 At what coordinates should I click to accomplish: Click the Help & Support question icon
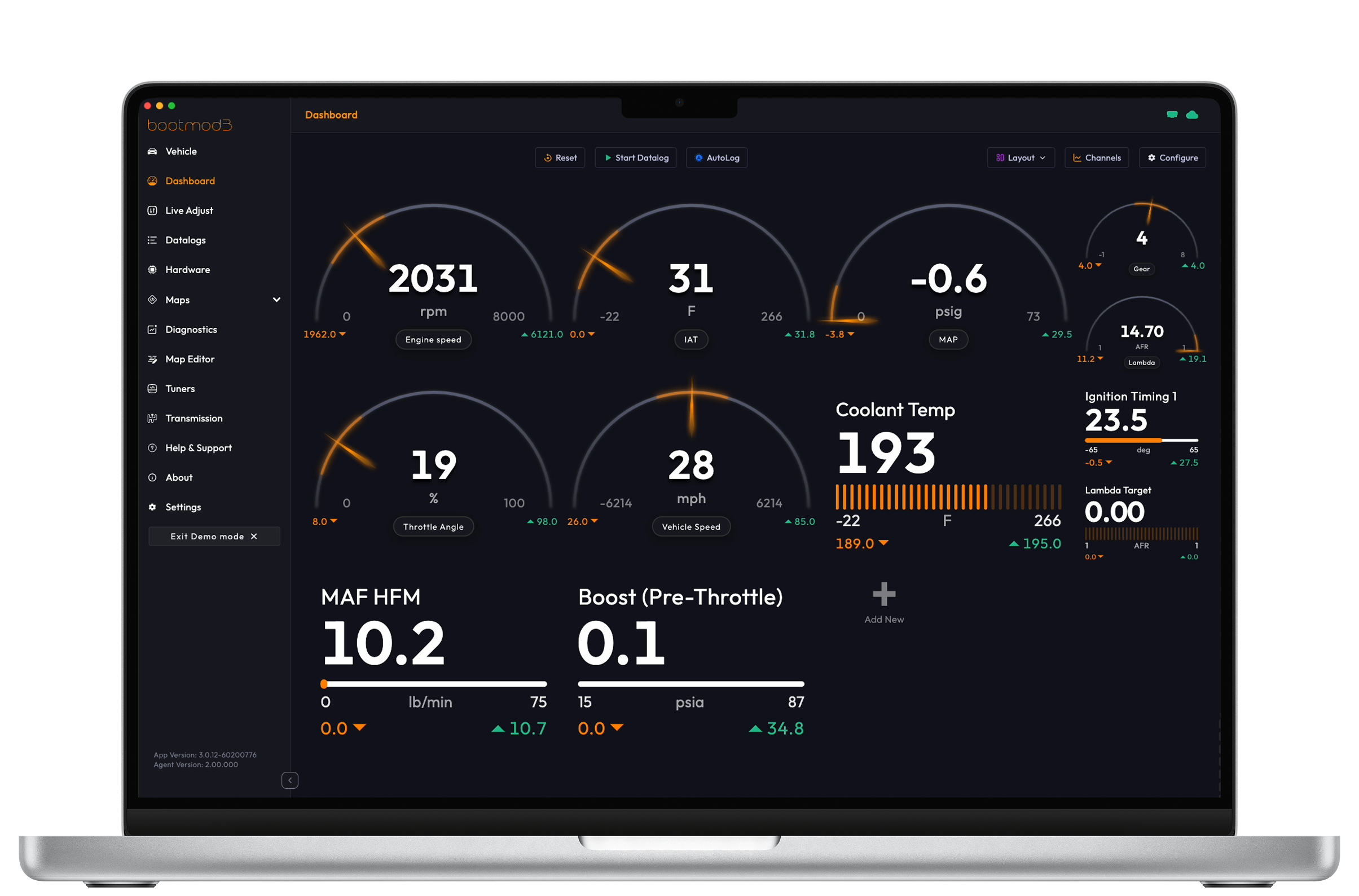pos(152,449)
